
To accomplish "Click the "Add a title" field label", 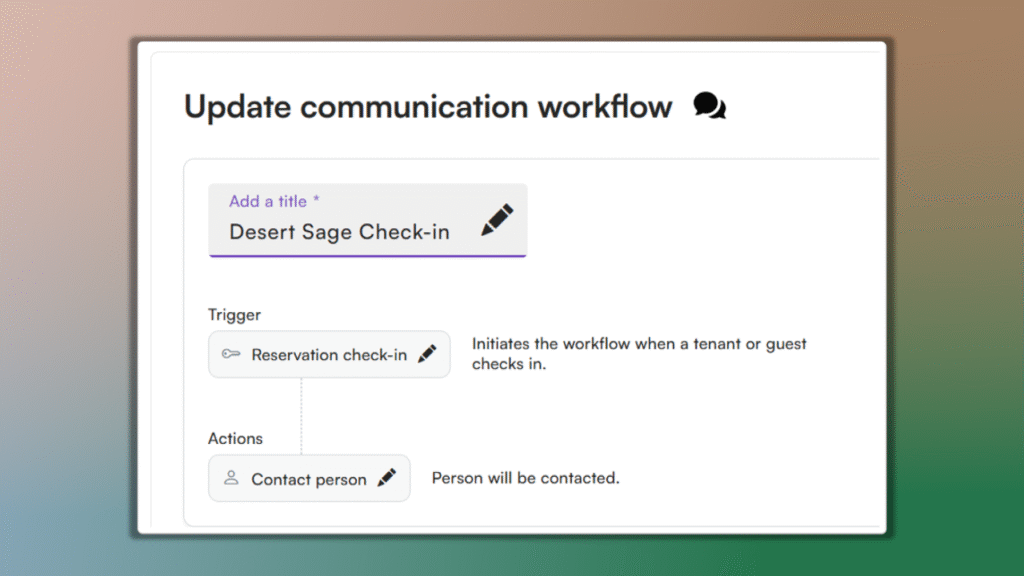I will [x=267, y=201].
